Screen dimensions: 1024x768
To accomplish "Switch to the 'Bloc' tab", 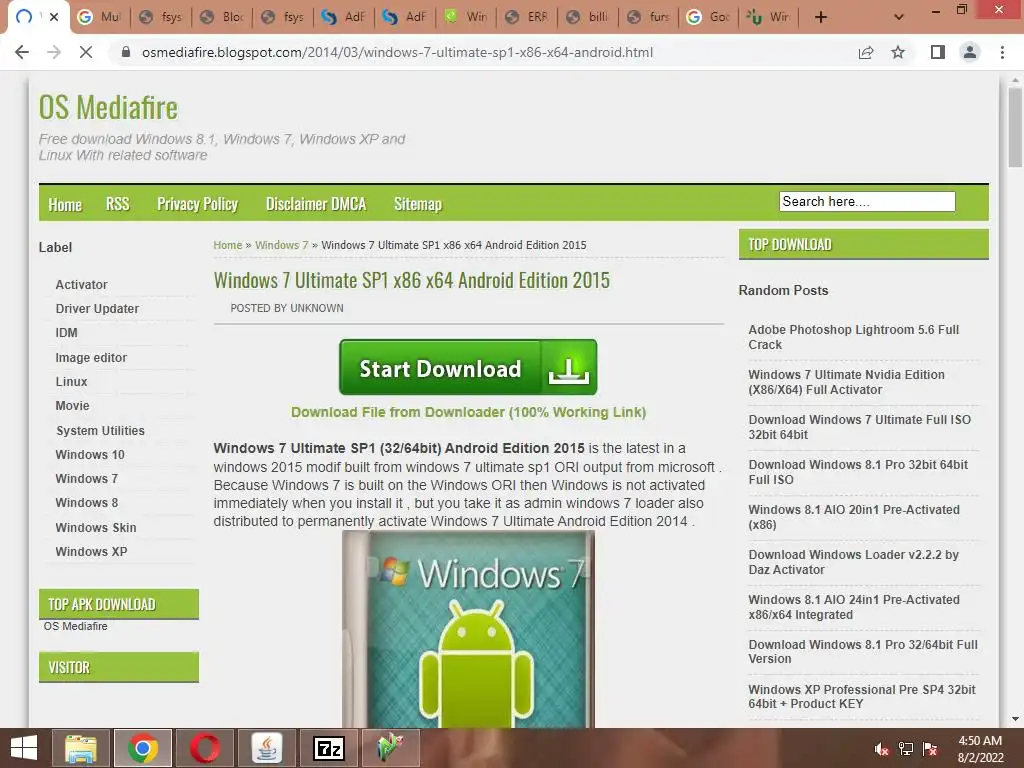I will pyautogui.click(x=222, y=17).
